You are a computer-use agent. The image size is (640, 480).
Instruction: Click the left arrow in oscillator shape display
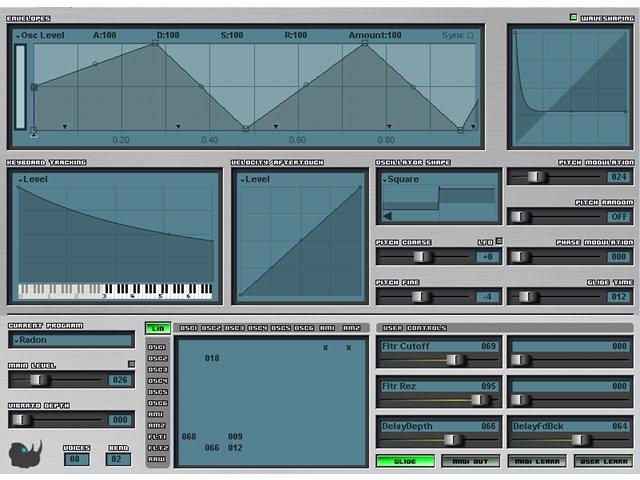coord(387,215)
